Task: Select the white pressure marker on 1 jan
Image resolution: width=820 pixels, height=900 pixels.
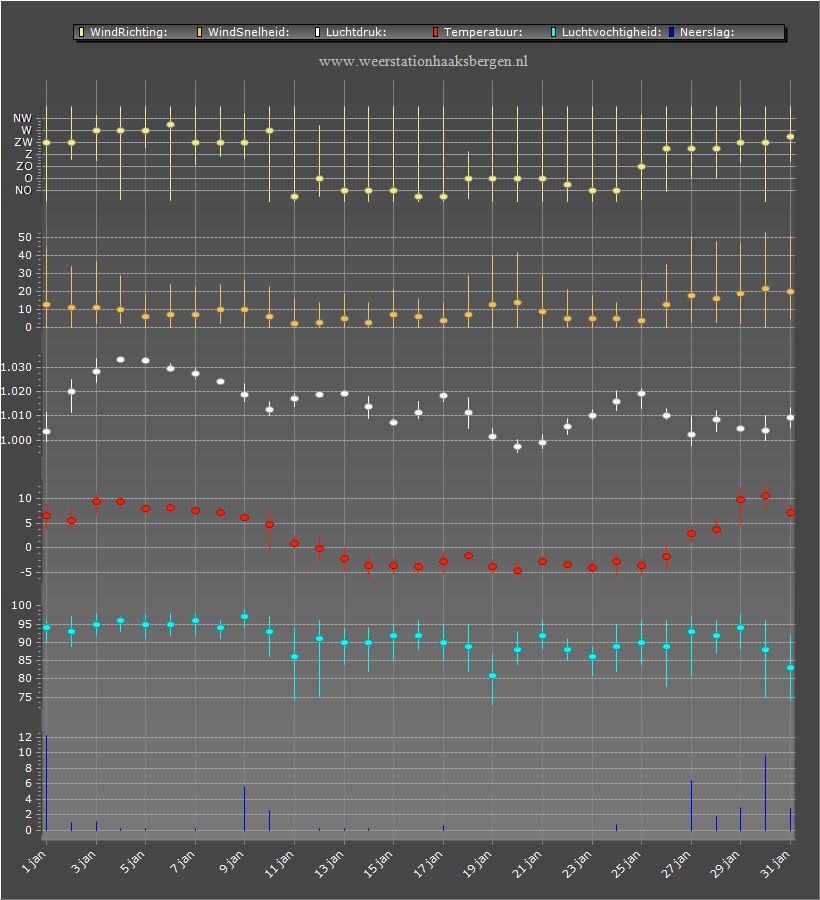Action: point(46,432)
